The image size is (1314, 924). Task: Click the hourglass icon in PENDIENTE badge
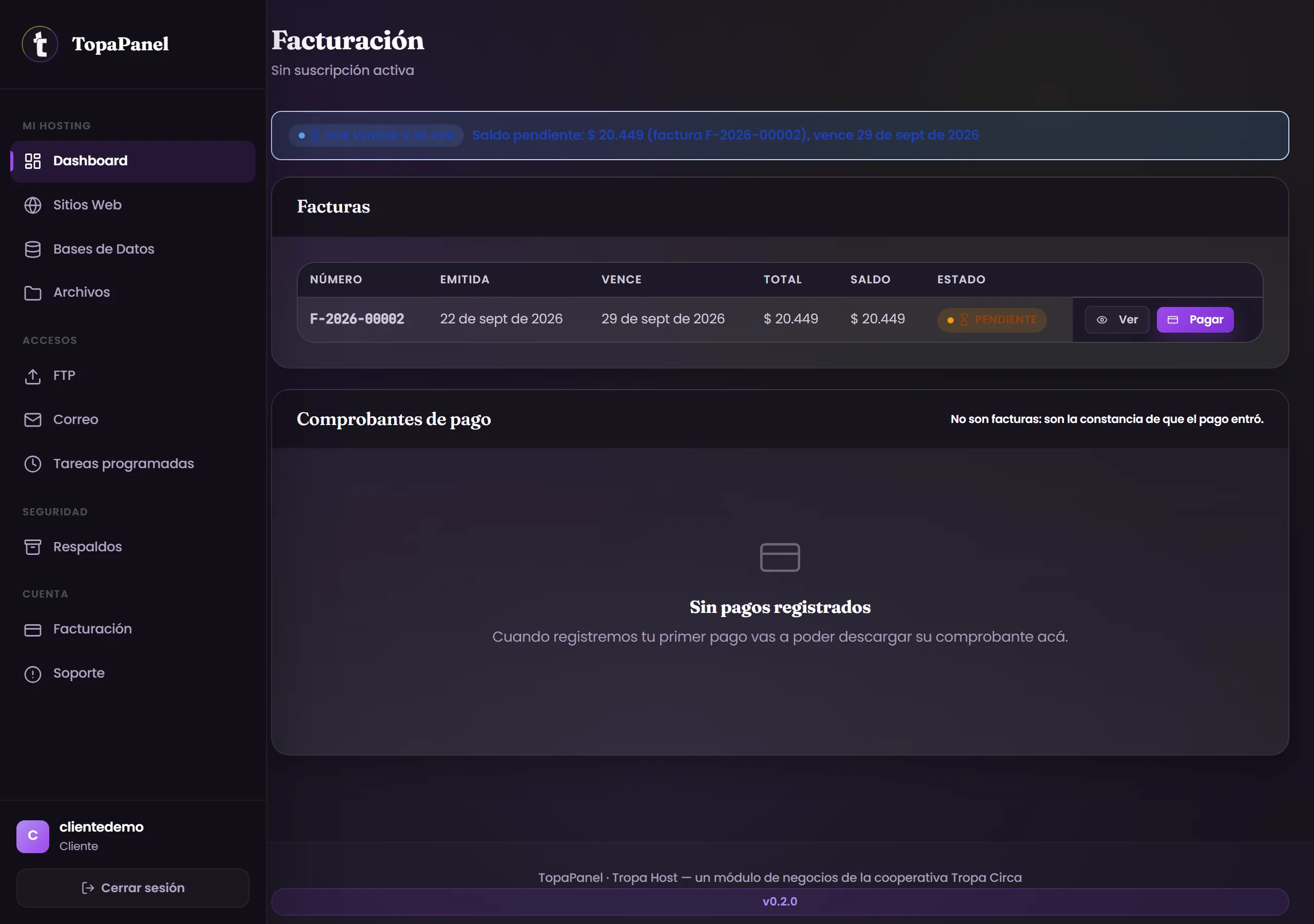[964, 319]
